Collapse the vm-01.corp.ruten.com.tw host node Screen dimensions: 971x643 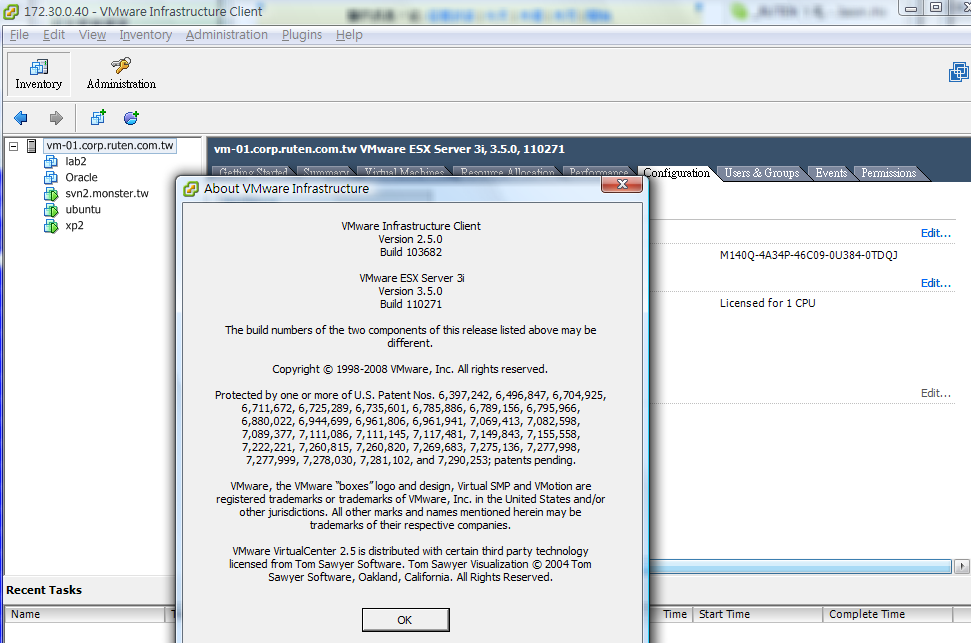coord(13,146)
